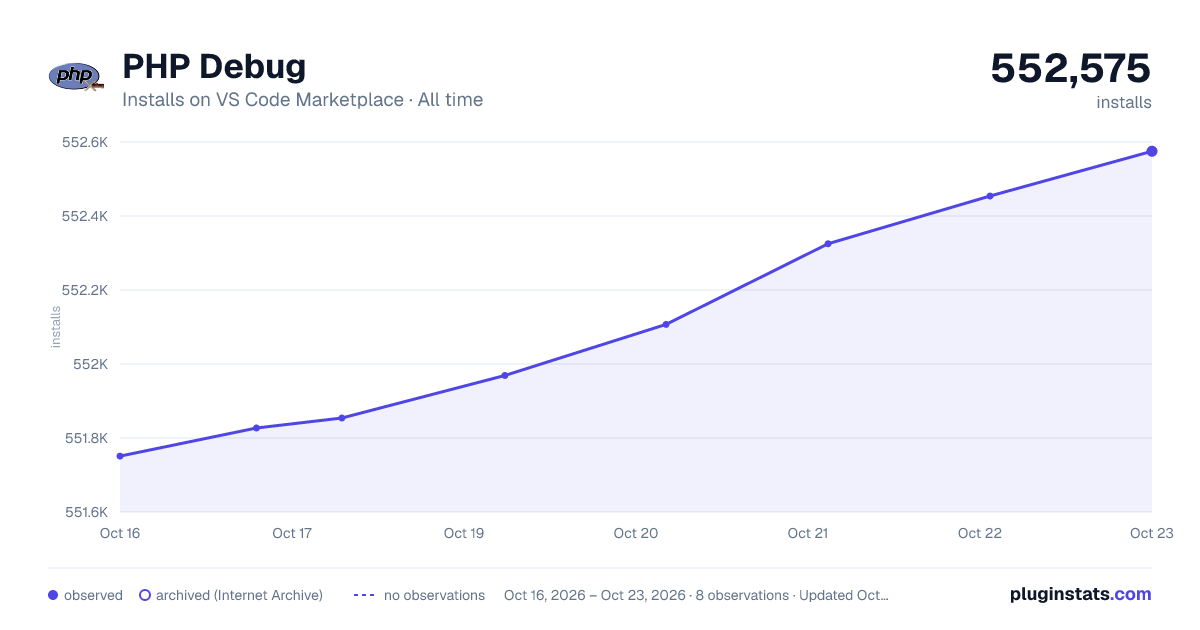Screen dimensions: 1200x630
Task: Click the Oct 22 x-axis label
Action: point(980,533)
